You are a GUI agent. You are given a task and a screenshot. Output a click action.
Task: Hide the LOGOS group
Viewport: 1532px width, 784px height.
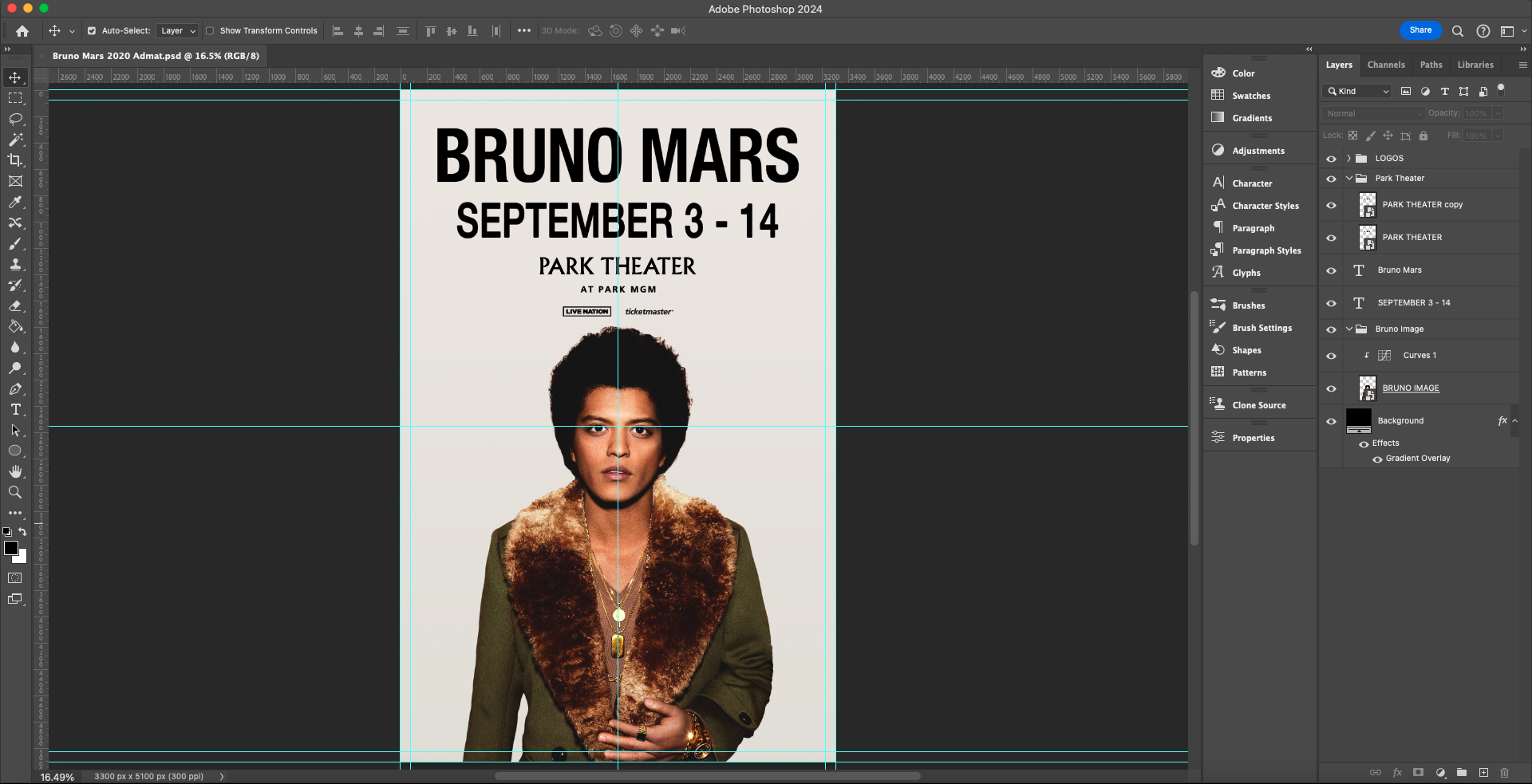pyautogui.click(x=1331, y=159)
